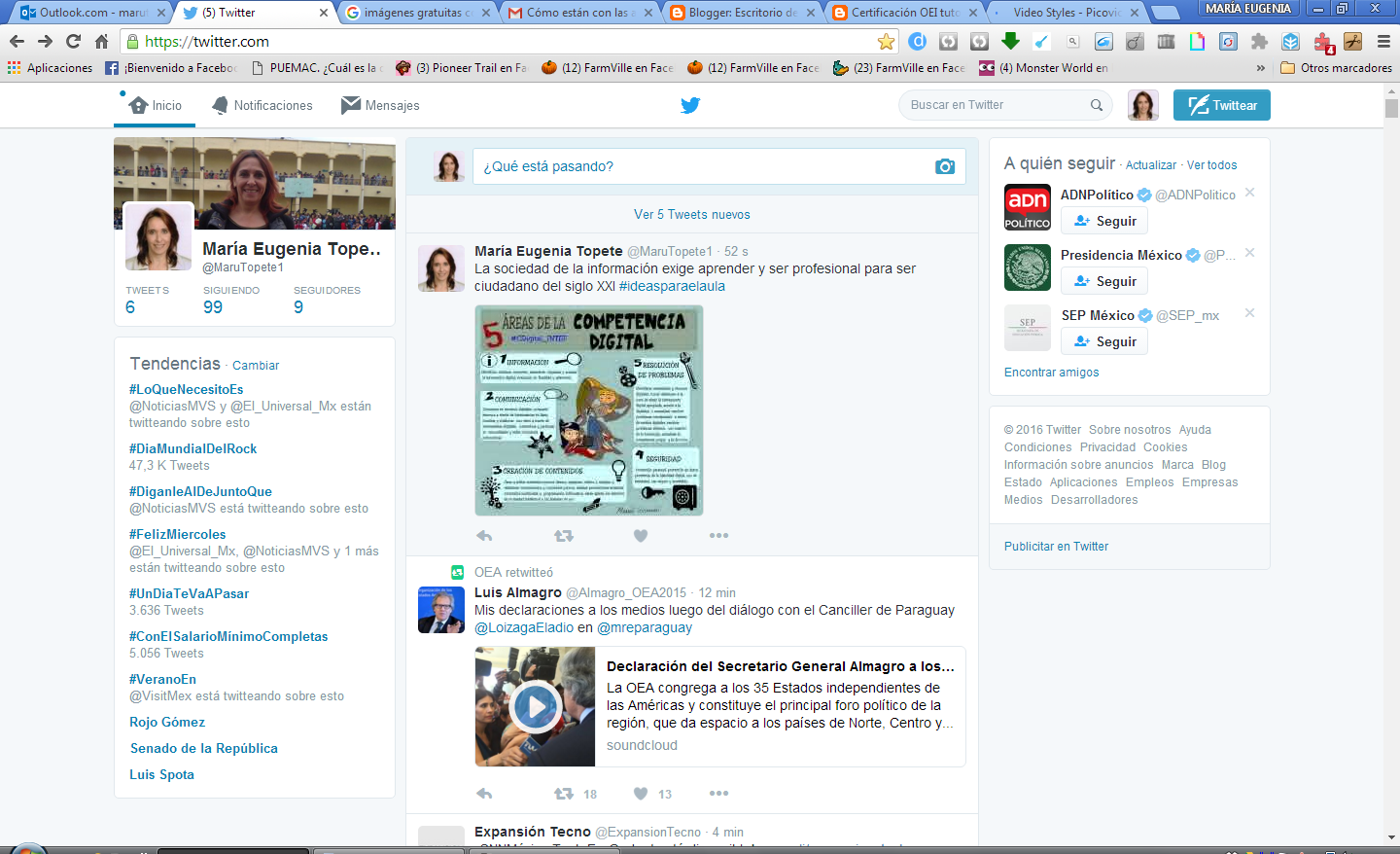Open the Otros marcadores bookmarks folder
The image size is (1400, 854).
[x=1337, y=68]
